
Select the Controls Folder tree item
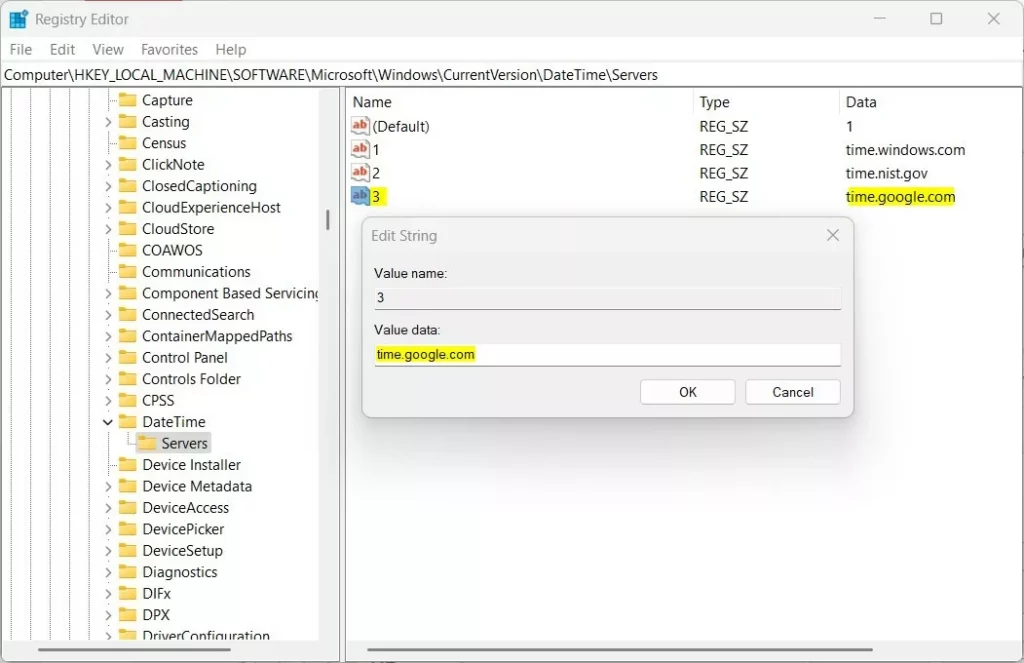[x=191, y=379]
